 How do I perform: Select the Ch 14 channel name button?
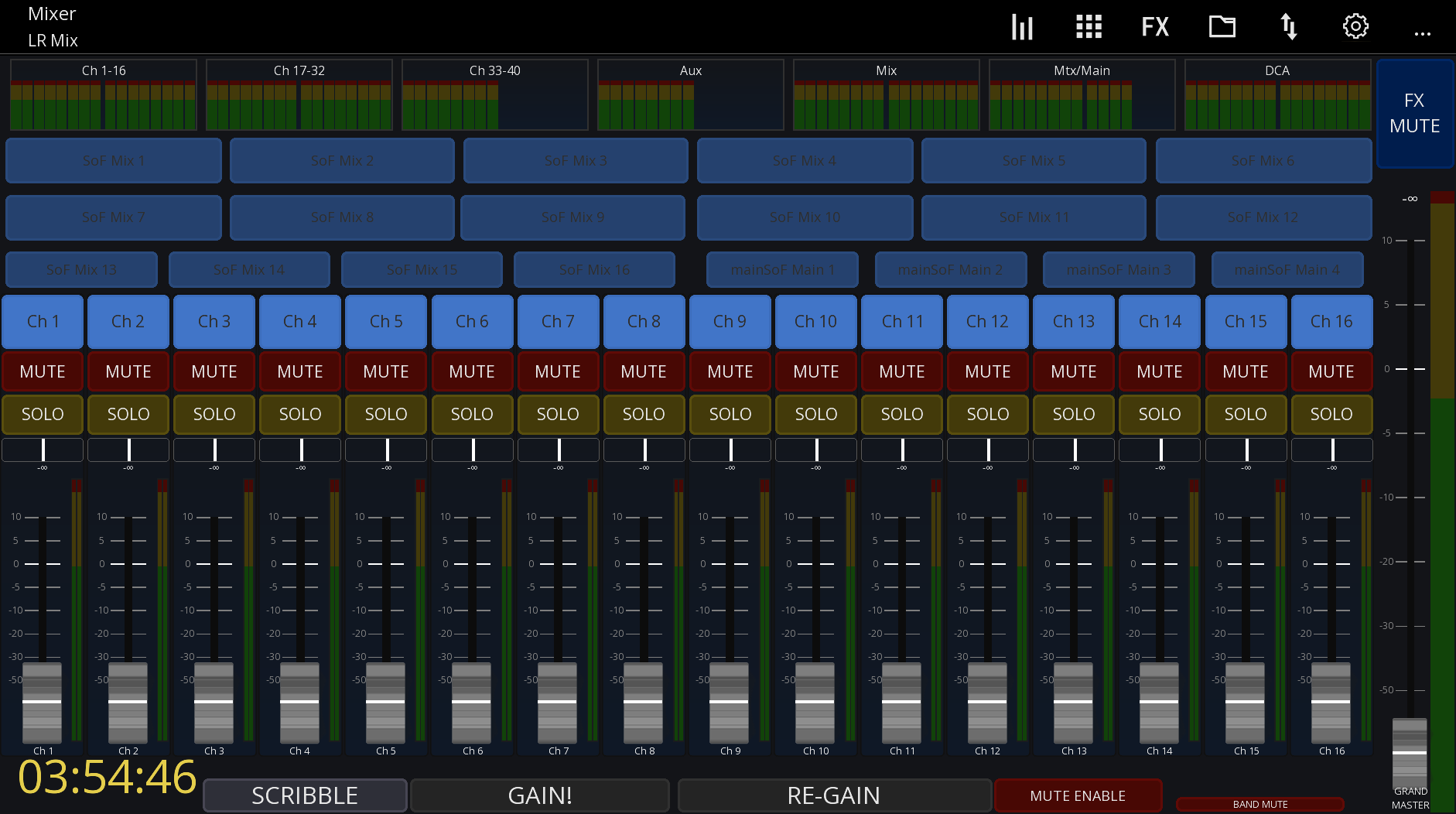pos(1160,321)
